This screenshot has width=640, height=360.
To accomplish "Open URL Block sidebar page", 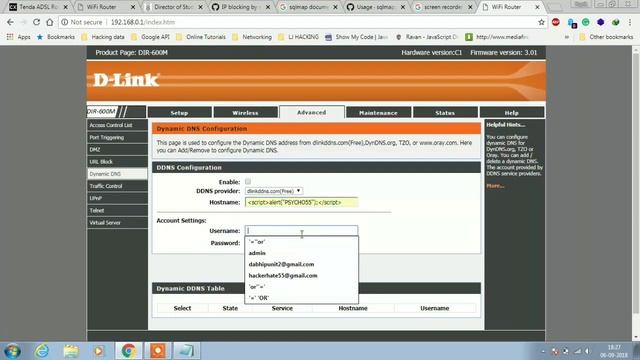I will click(x=117, y=162).
